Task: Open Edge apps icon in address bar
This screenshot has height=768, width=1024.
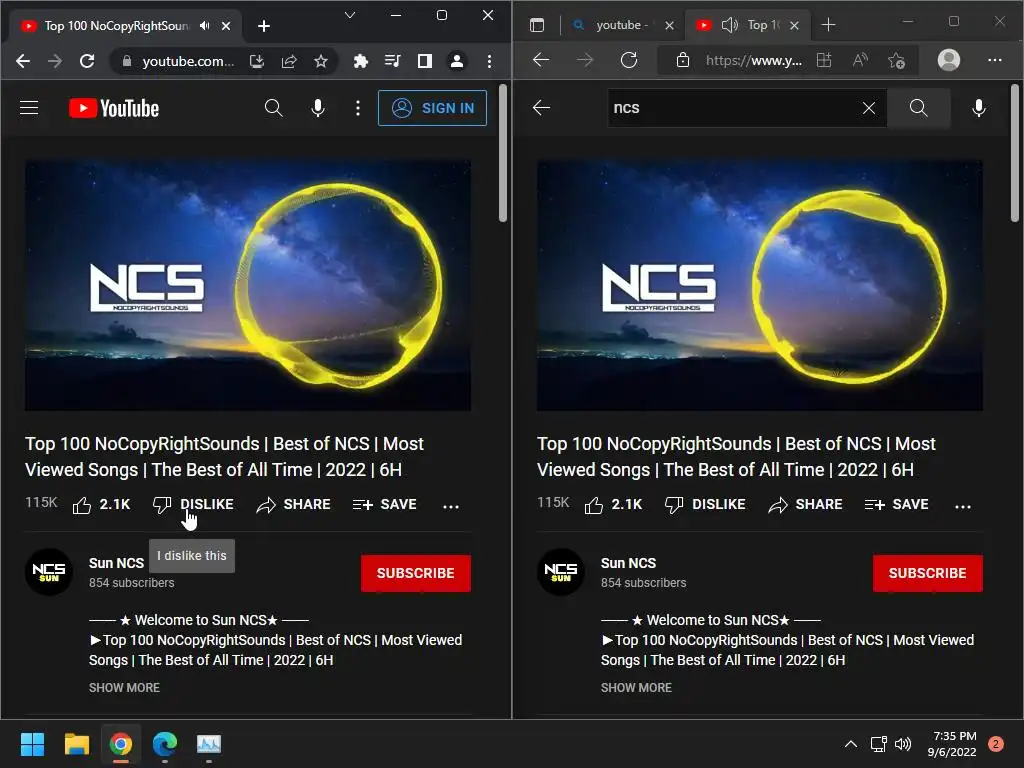Action: [x=824, y=60]
